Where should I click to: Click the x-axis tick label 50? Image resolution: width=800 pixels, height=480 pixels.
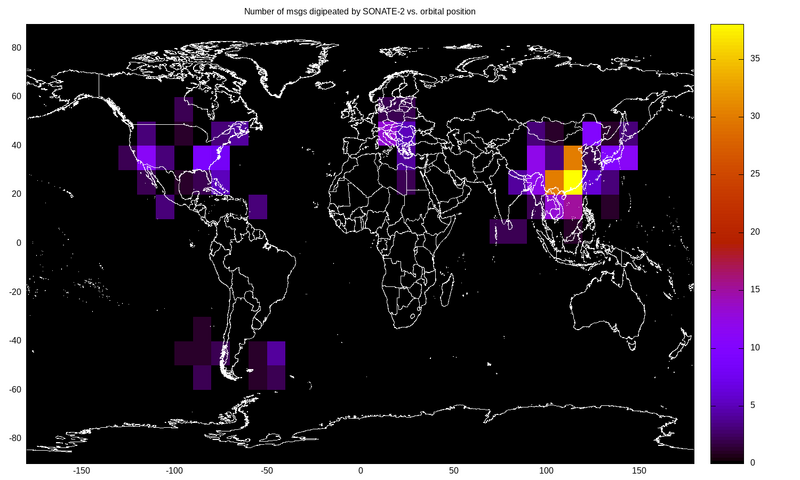point(453,470)
